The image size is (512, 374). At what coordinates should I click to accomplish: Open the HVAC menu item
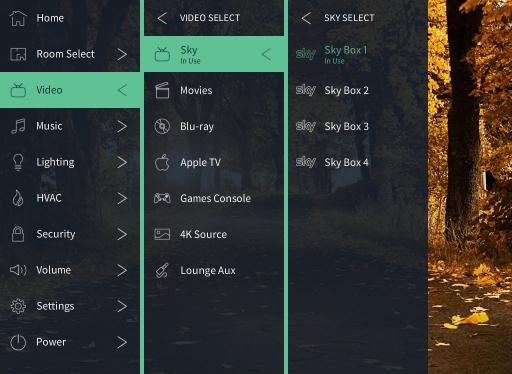(70, 198)
